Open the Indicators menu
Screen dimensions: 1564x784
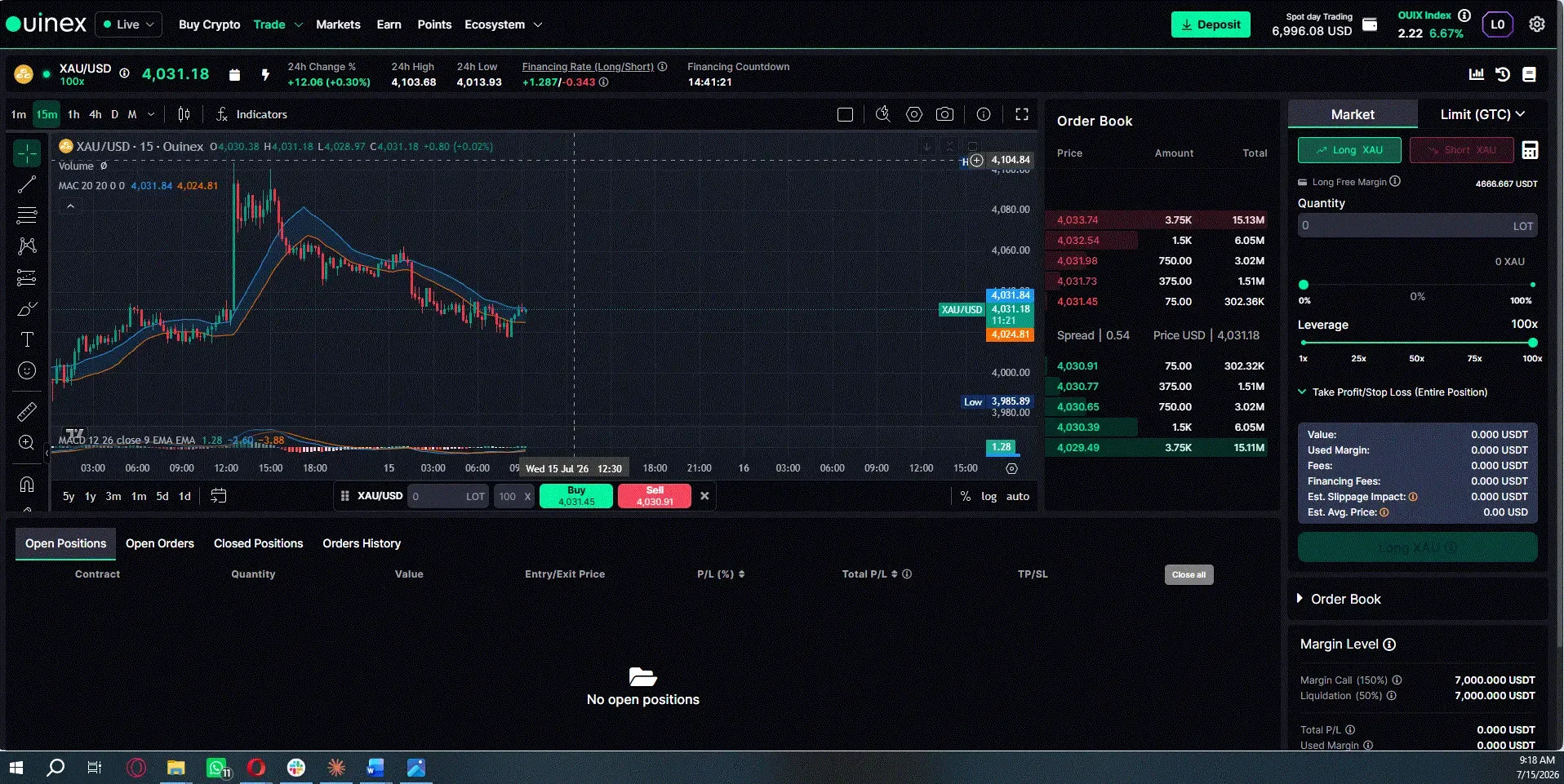coord(251,114)
